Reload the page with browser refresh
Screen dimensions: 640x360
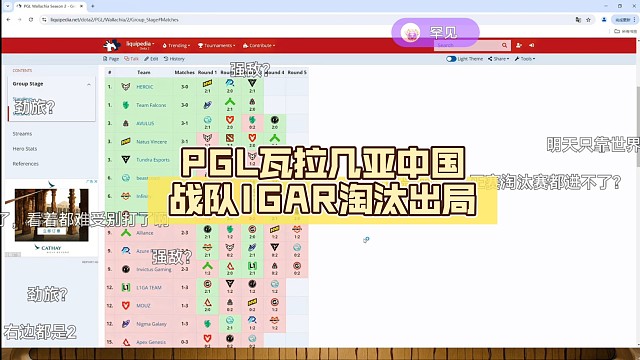[x=31, y=20]
